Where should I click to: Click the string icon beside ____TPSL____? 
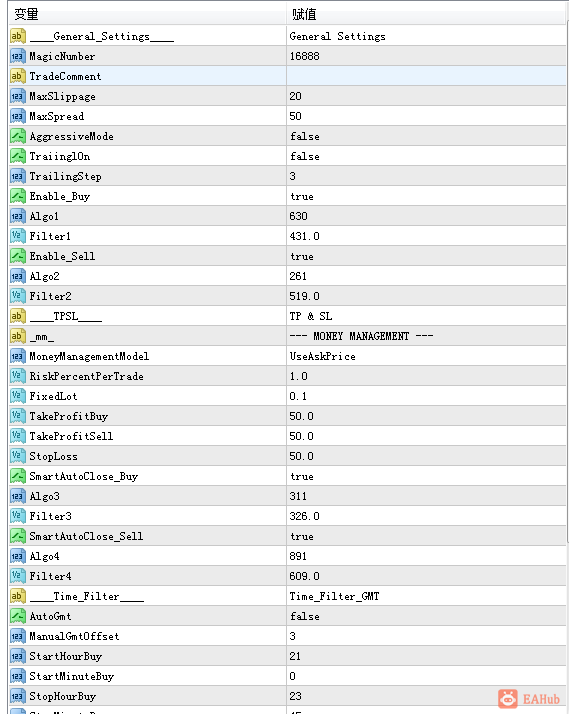(17, 316)
